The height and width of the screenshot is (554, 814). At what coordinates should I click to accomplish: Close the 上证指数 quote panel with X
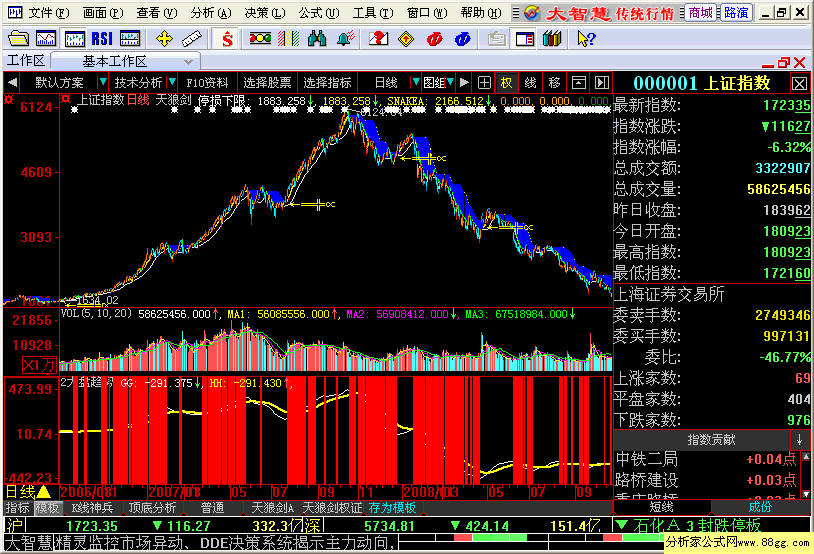coord(799,84)
